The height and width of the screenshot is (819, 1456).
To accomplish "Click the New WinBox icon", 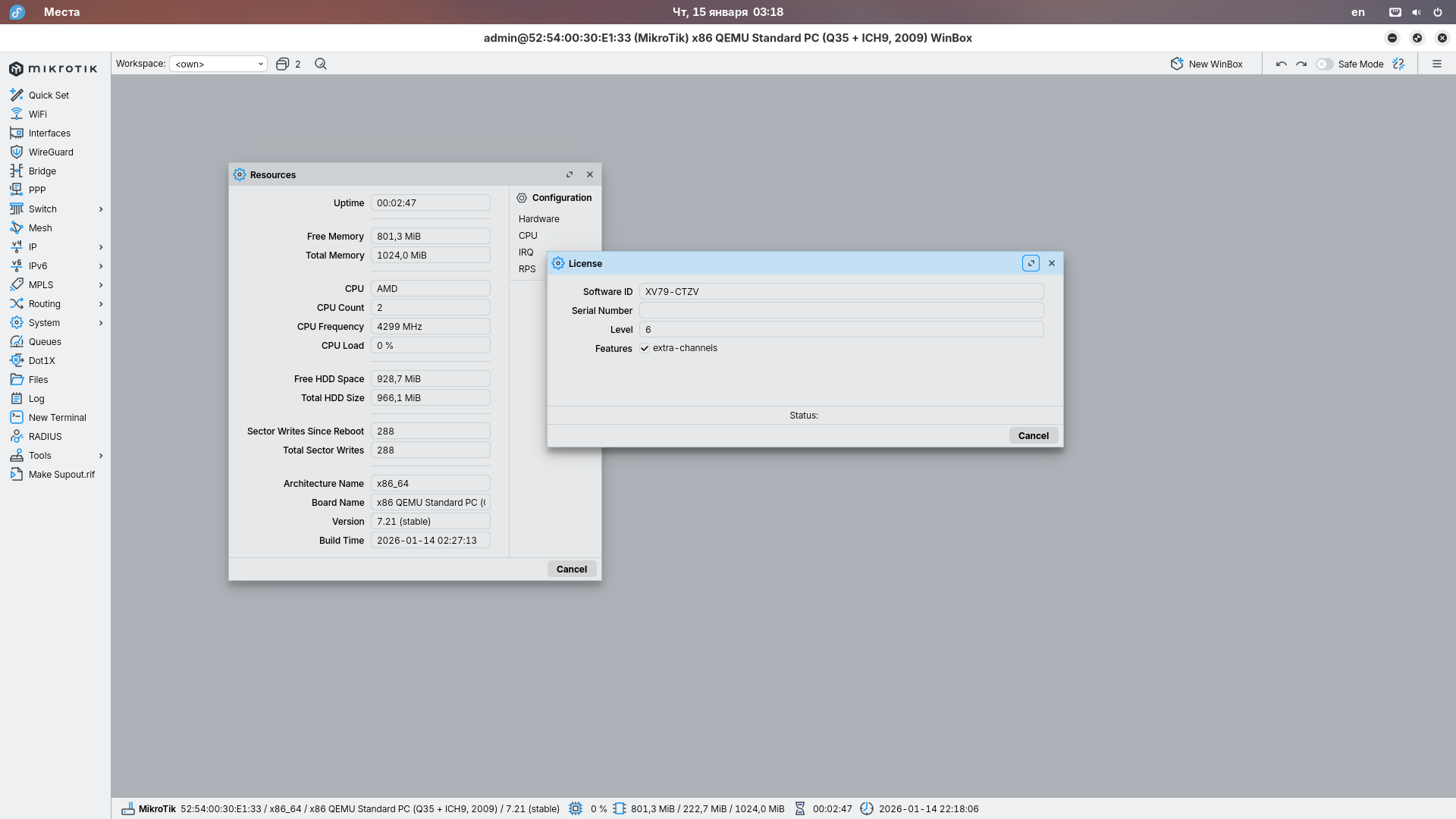I will click(1177, 64).
